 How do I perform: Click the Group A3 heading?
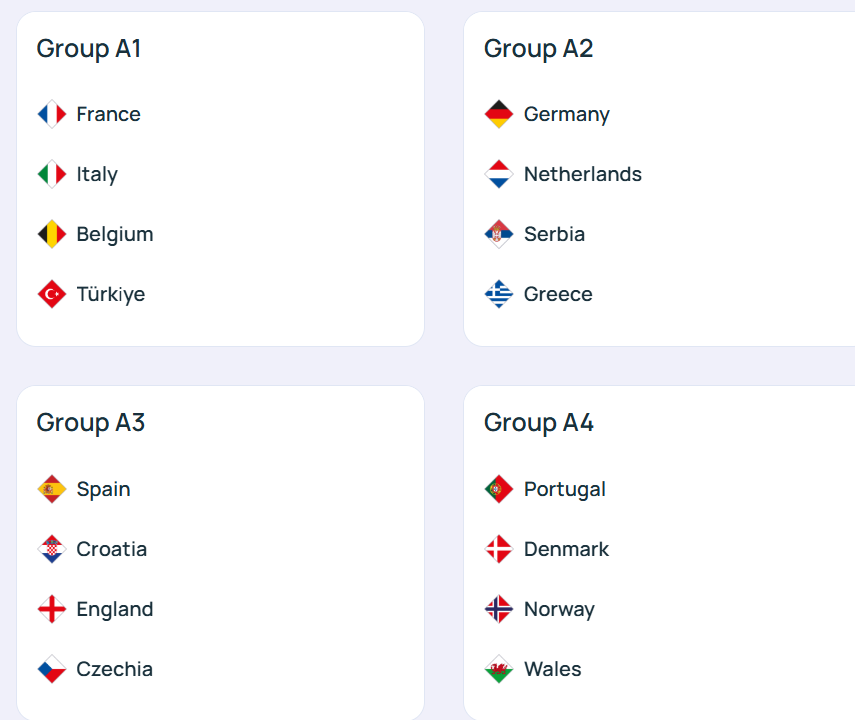(91, 423)
